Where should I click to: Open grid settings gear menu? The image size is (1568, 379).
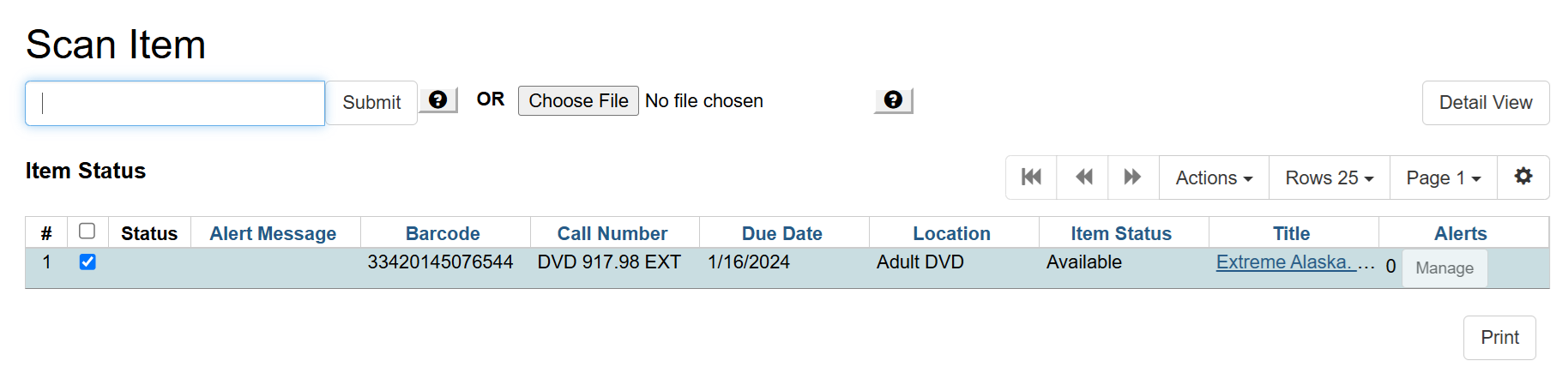pos(1523,177)
